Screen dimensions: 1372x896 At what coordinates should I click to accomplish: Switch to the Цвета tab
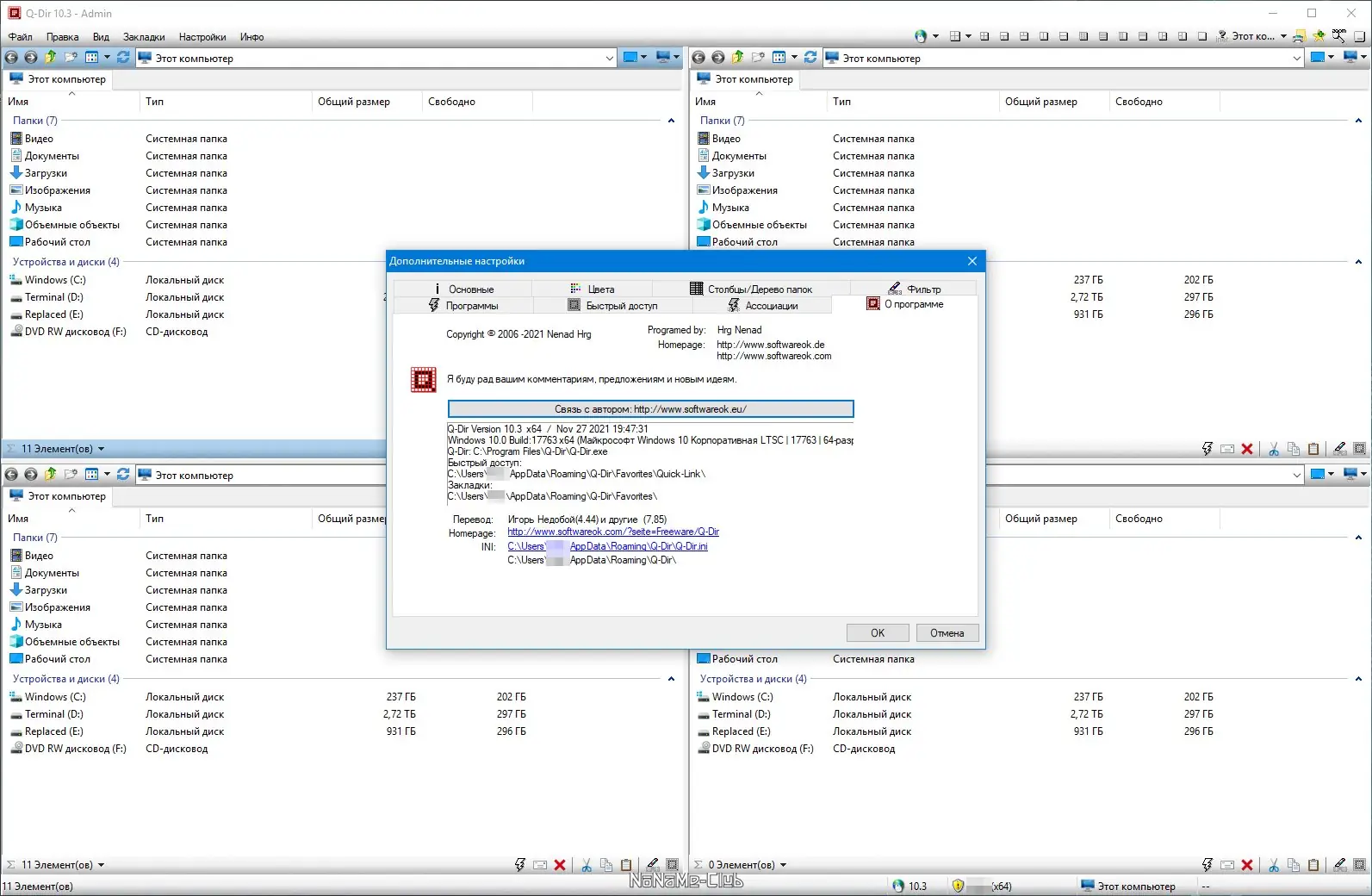point(592,289)
